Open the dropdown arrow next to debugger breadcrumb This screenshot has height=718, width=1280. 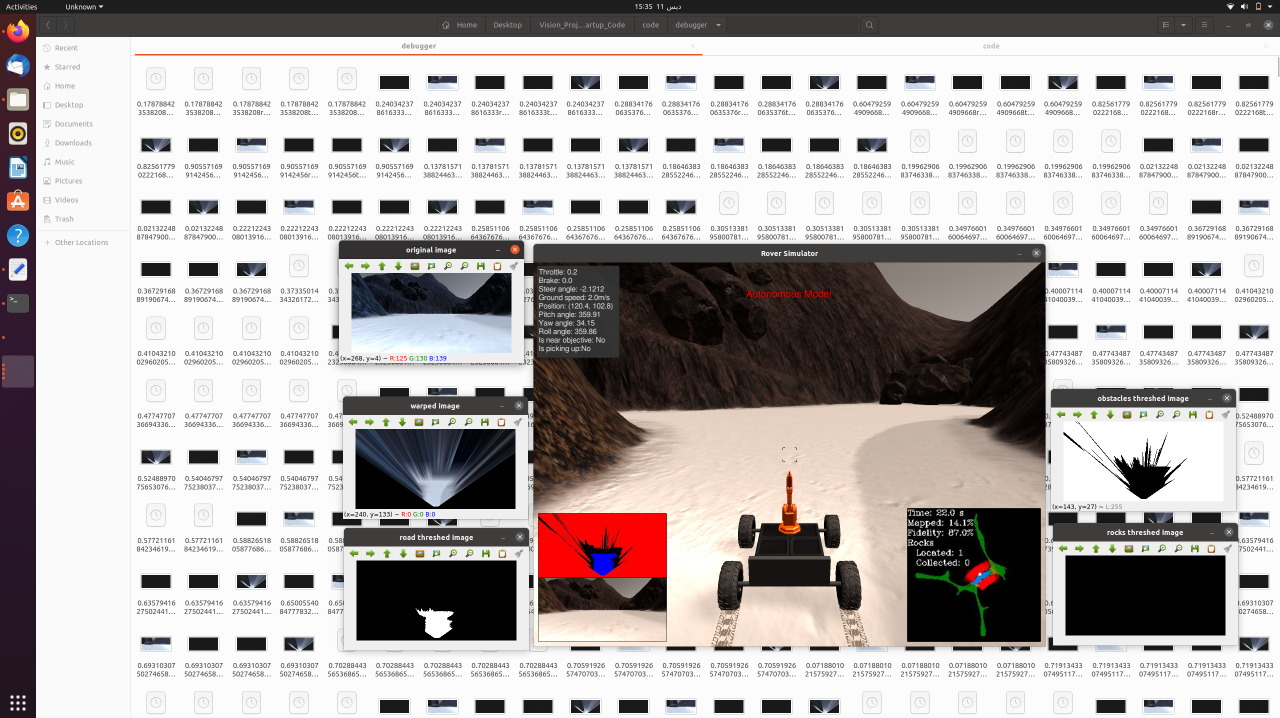(x=718, y=25)
